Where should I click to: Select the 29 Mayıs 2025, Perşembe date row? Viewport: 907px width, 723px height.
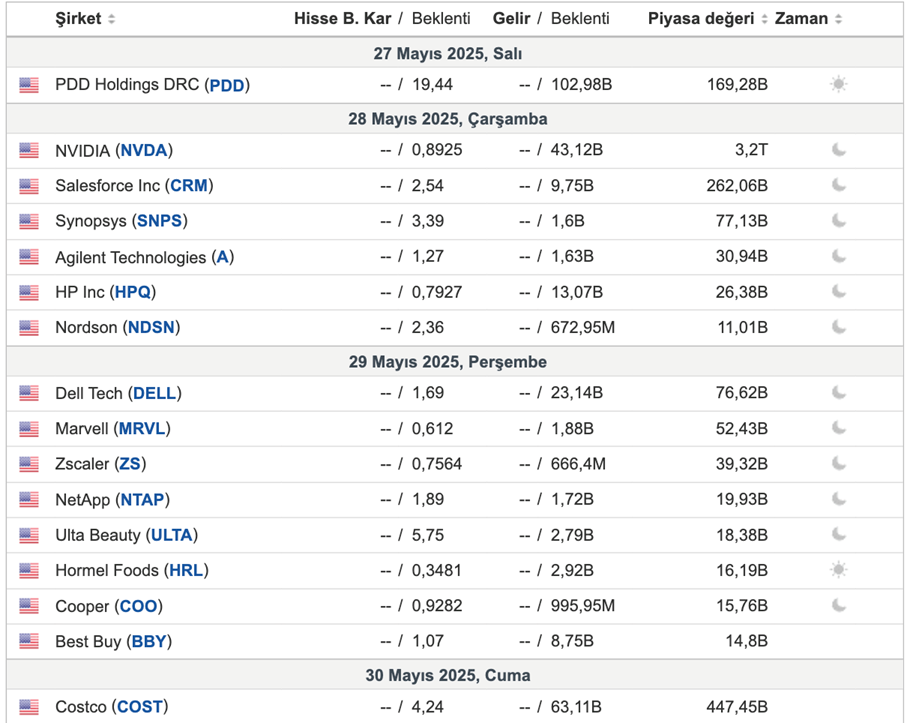coord(455,362)
